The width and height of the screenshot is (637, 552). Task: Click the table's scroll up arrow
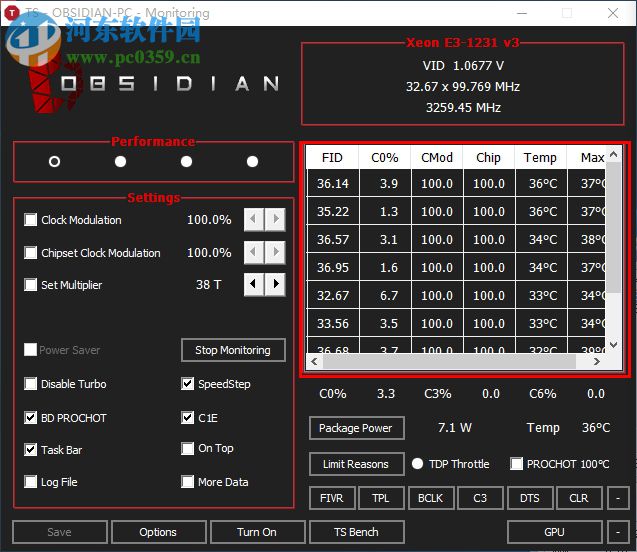[x=613, y=154]
